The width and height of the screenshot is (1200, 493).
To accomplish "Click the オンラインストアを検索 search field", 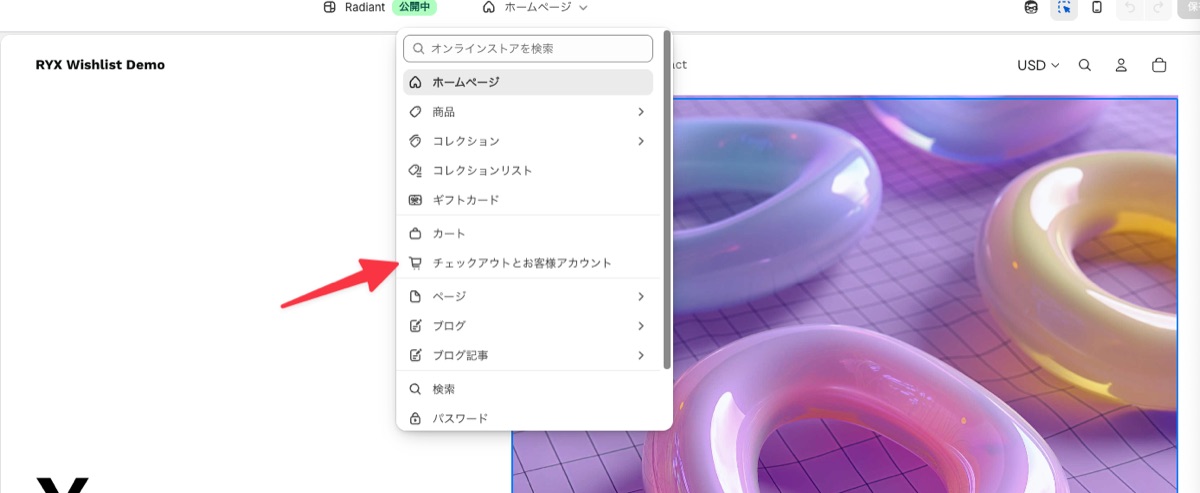I will (x=528, y=48).
